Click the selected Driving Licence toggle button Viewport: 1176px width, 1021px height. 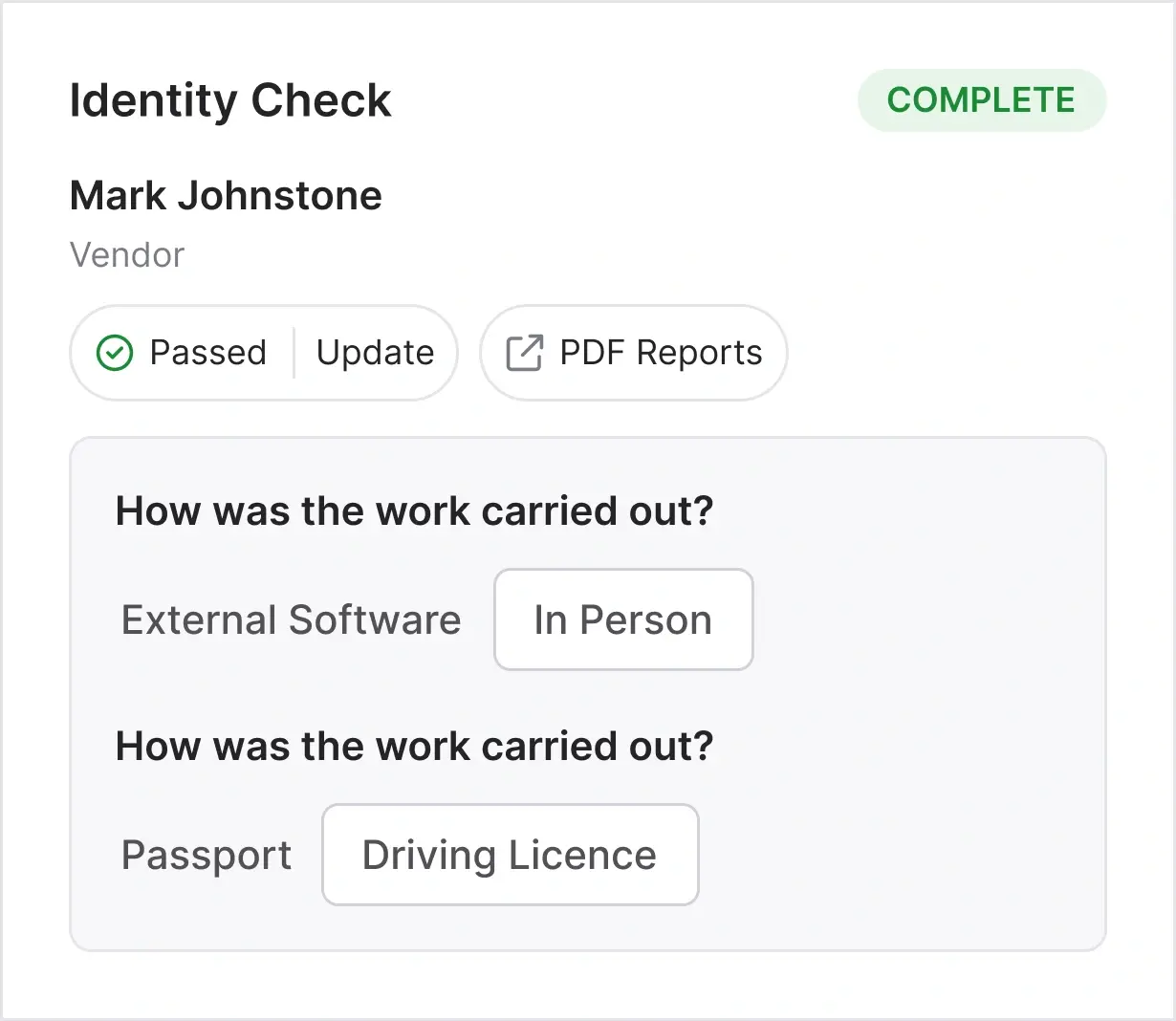coord(509,855)
